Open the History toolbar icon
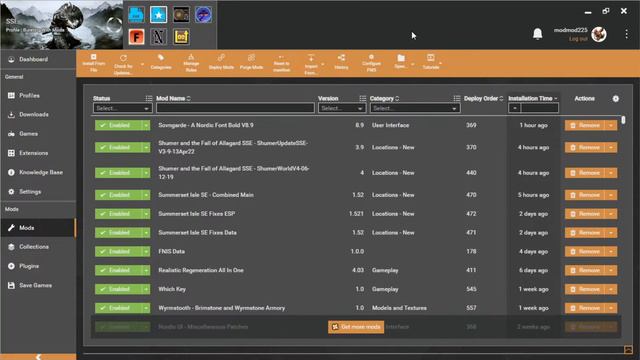 click(x=341, y=62)
